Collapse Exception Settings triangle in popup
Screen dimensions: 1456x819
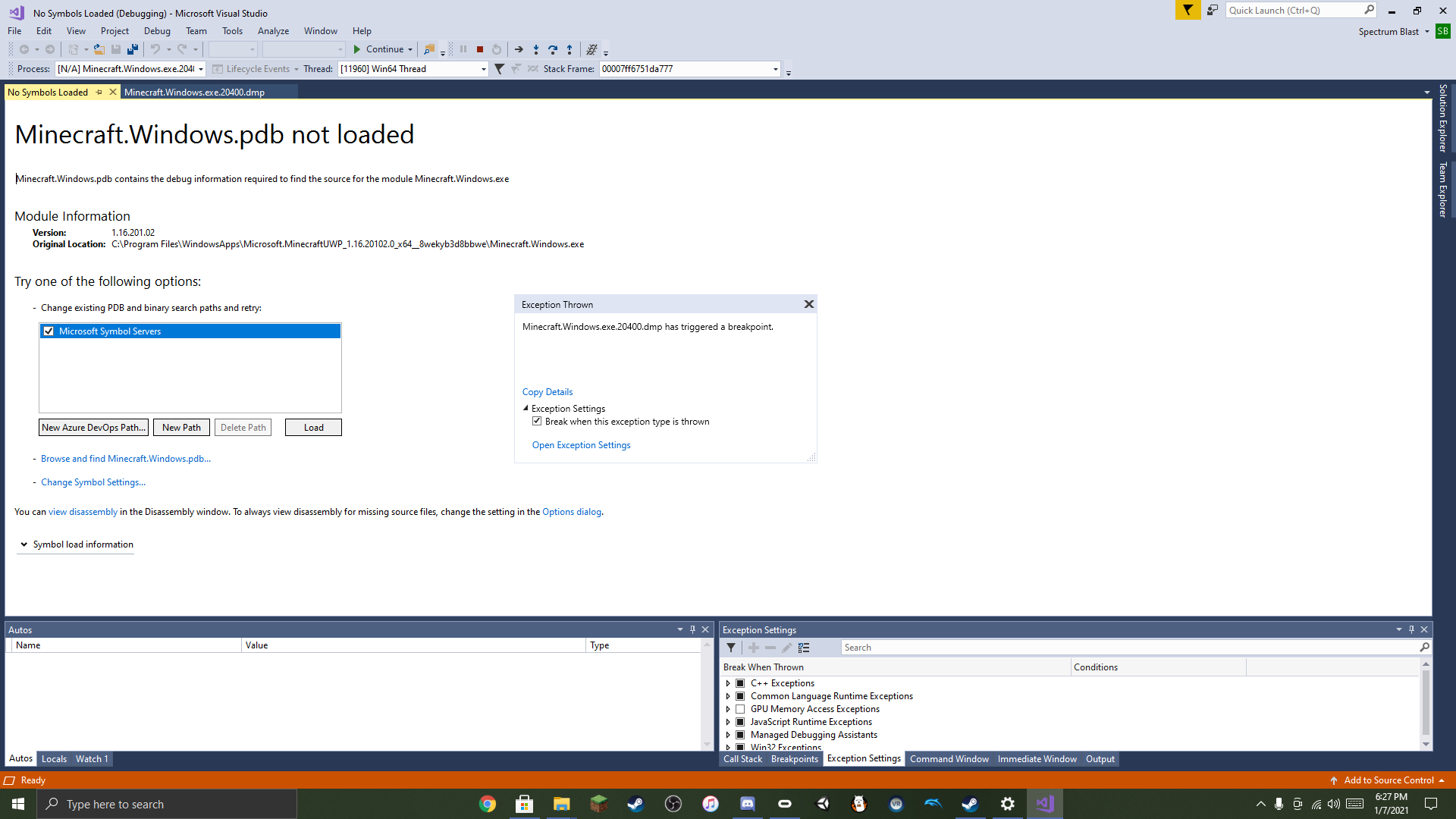526,408
